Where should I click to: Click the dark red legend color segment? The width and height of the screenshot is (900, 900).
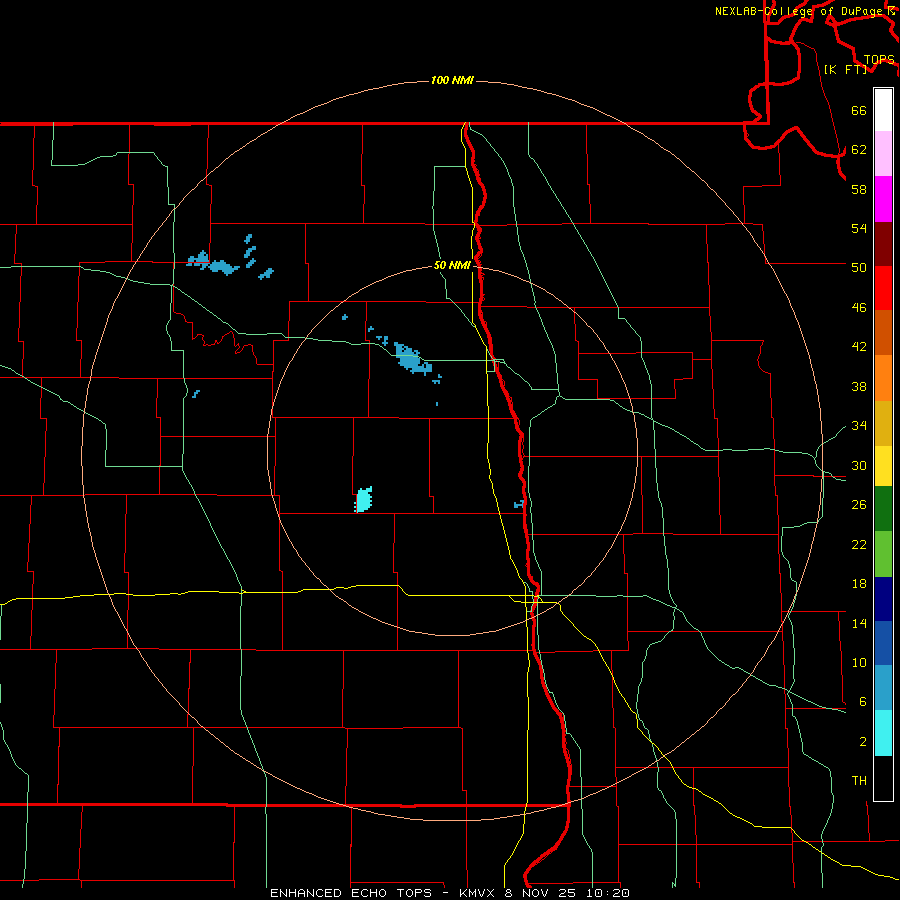pyautogui.click(x=883, y=244)
